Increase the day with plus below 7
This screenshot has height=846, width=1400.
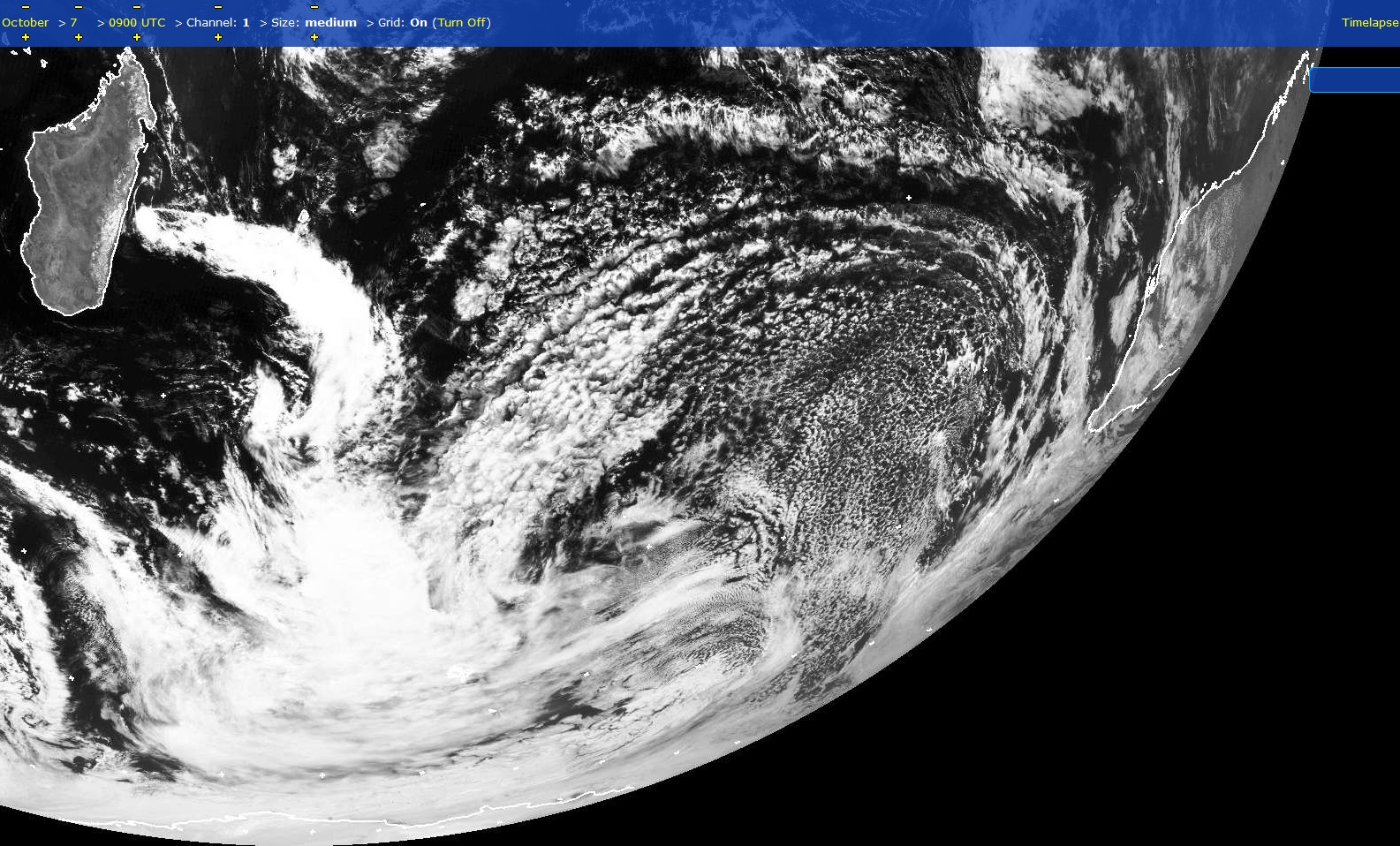(x=79, y=37)
